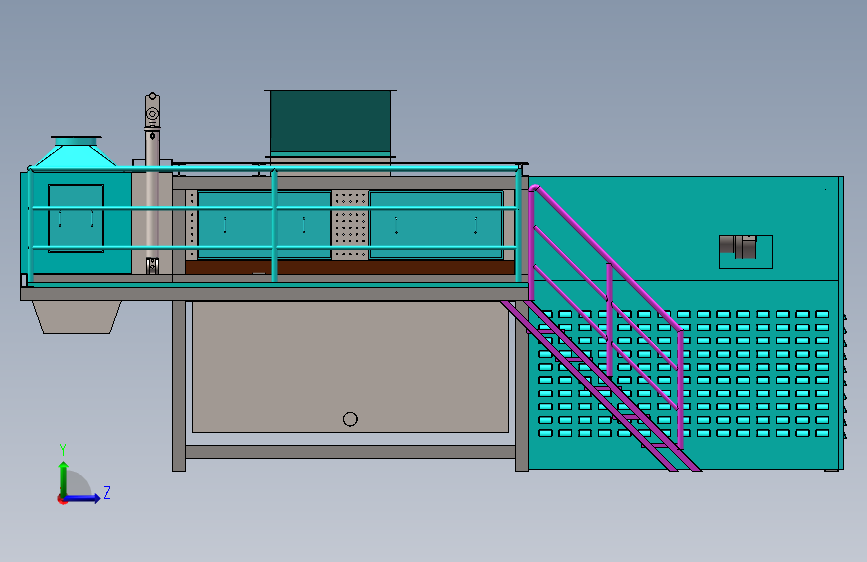Select the vented grille area of the green cabinet
Image resolution: width=867 pixels, height=562 pixels.
click(x=683, y=373)
